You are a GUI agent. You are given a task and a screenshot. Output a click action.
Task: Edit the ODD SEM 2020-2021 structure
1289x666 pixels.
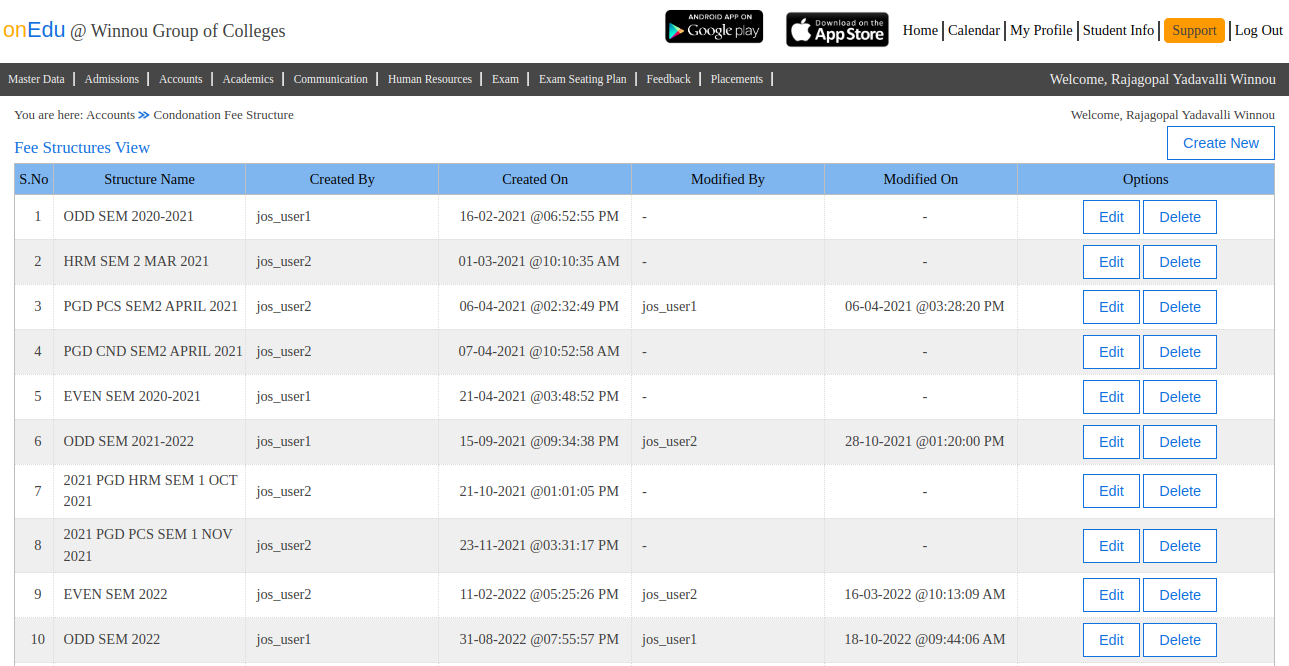tap(1111, 217)
